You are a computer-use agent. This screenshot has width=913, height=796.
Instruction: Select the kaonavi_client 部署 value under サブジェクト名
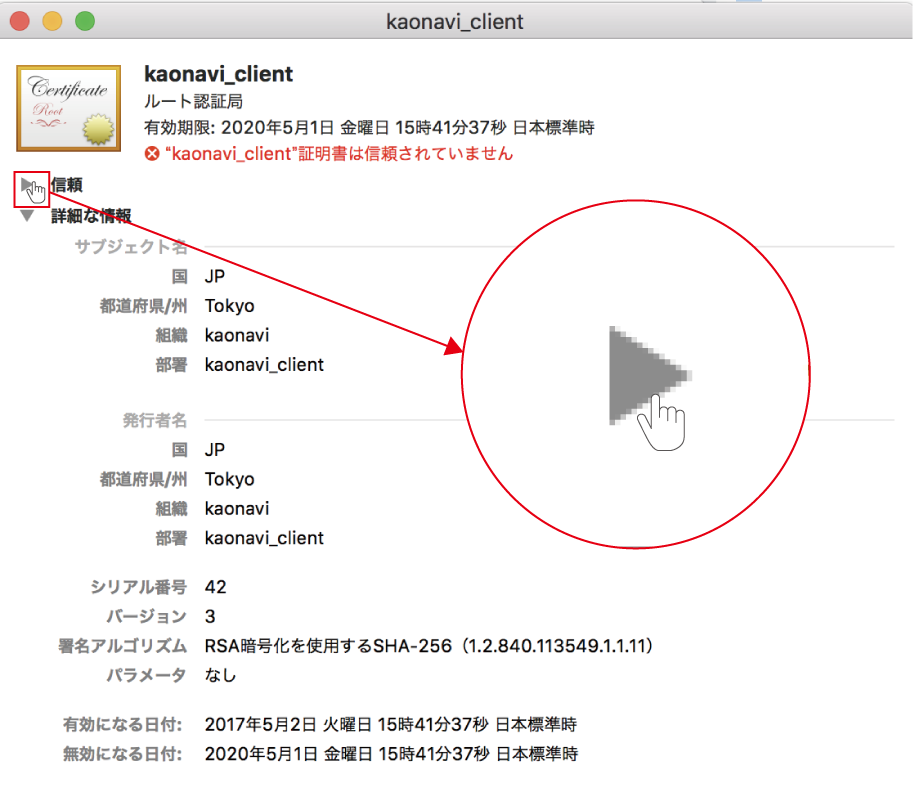(264, 365)
